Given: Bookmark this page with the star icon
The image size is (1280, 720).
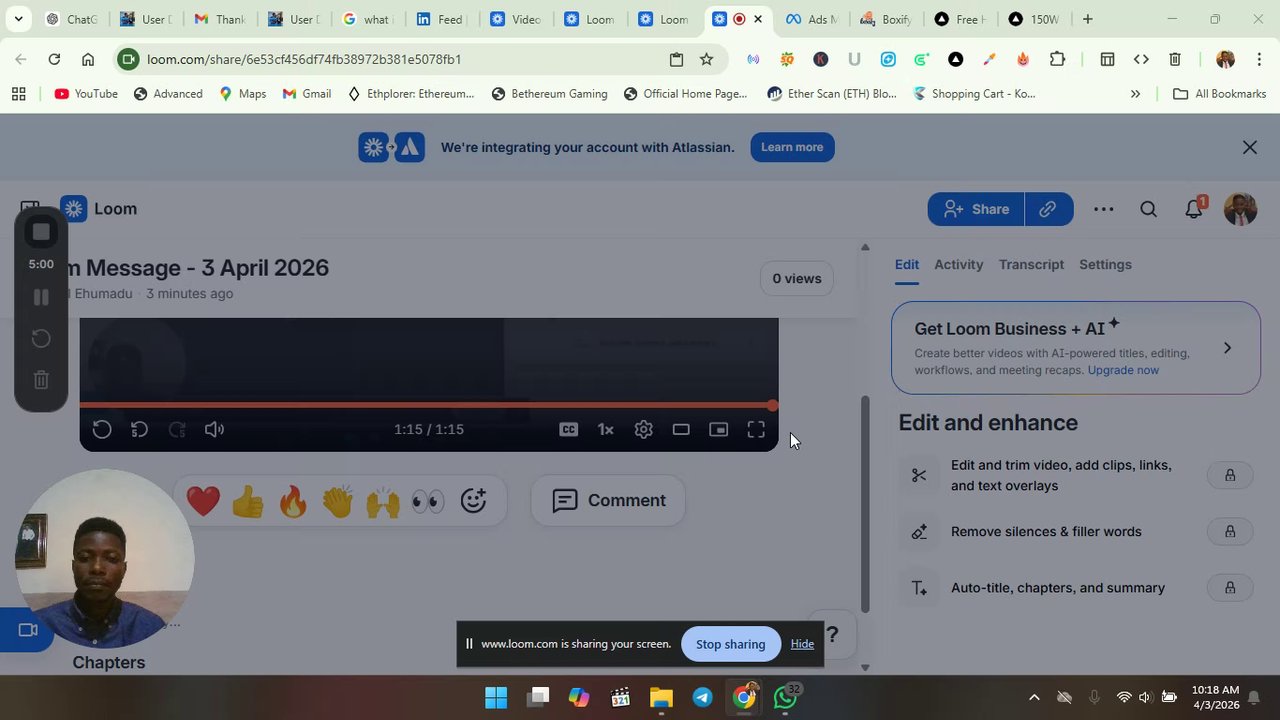Looking at the screenshot, I should point(706,59).
